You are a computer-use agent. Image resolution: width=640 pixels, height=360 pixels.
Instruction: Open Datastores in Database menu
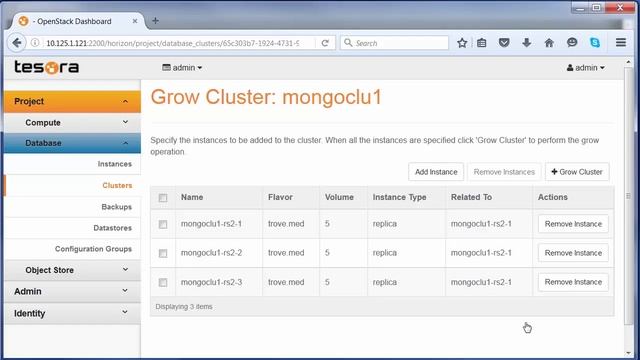[x=112, y=228]
